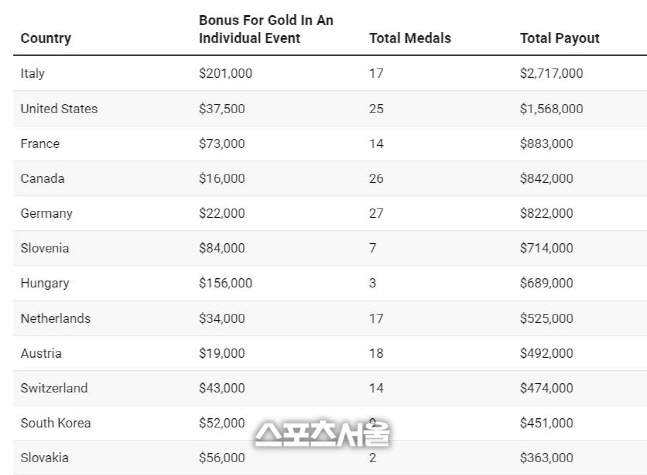Select Germany's $822,000 total payout

[x=547, y=213]
